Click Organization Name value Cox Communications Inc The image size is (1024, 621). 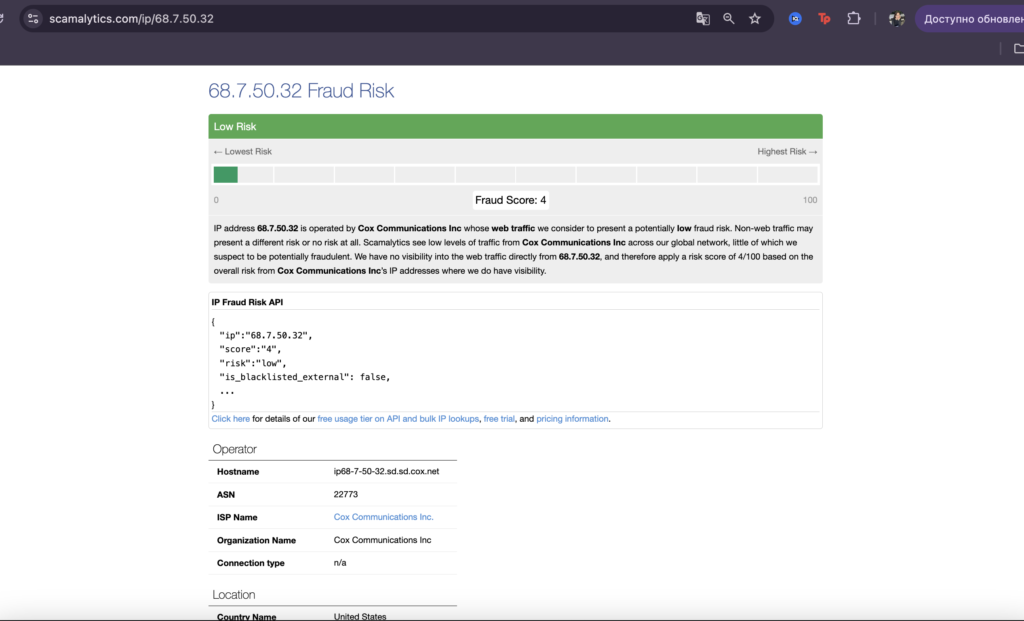(x=383, y=540)
